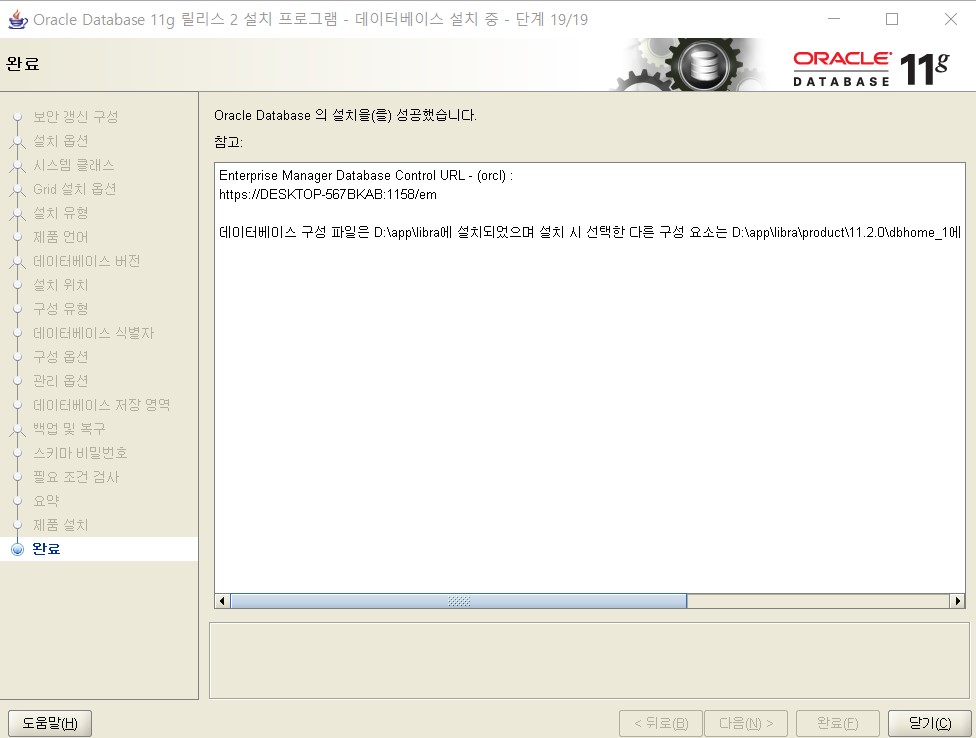Select the Grid 설치 옵션 step

(x=75, y=189)
